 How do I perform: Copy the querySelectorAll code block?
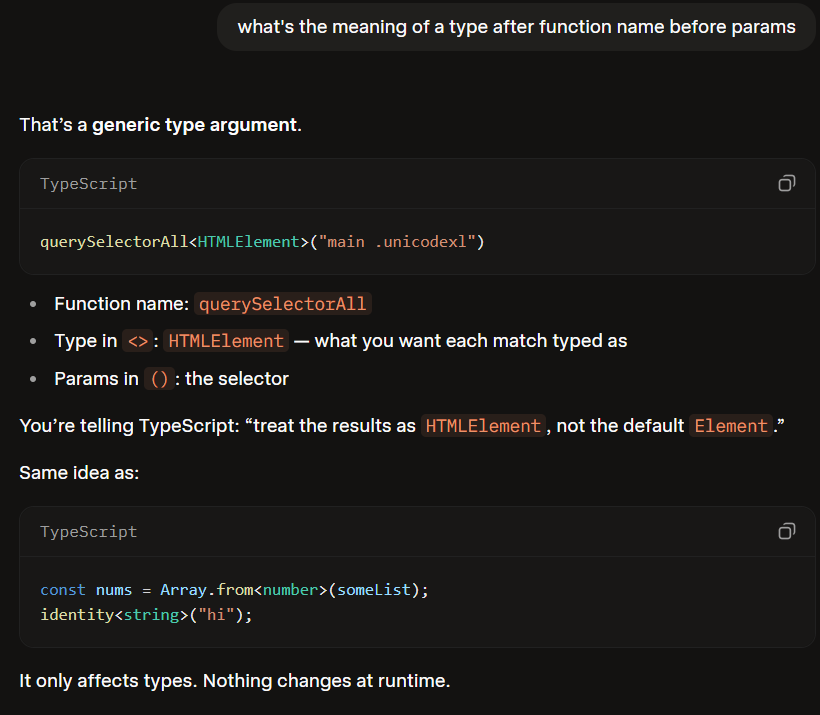(x=787, y=183)
